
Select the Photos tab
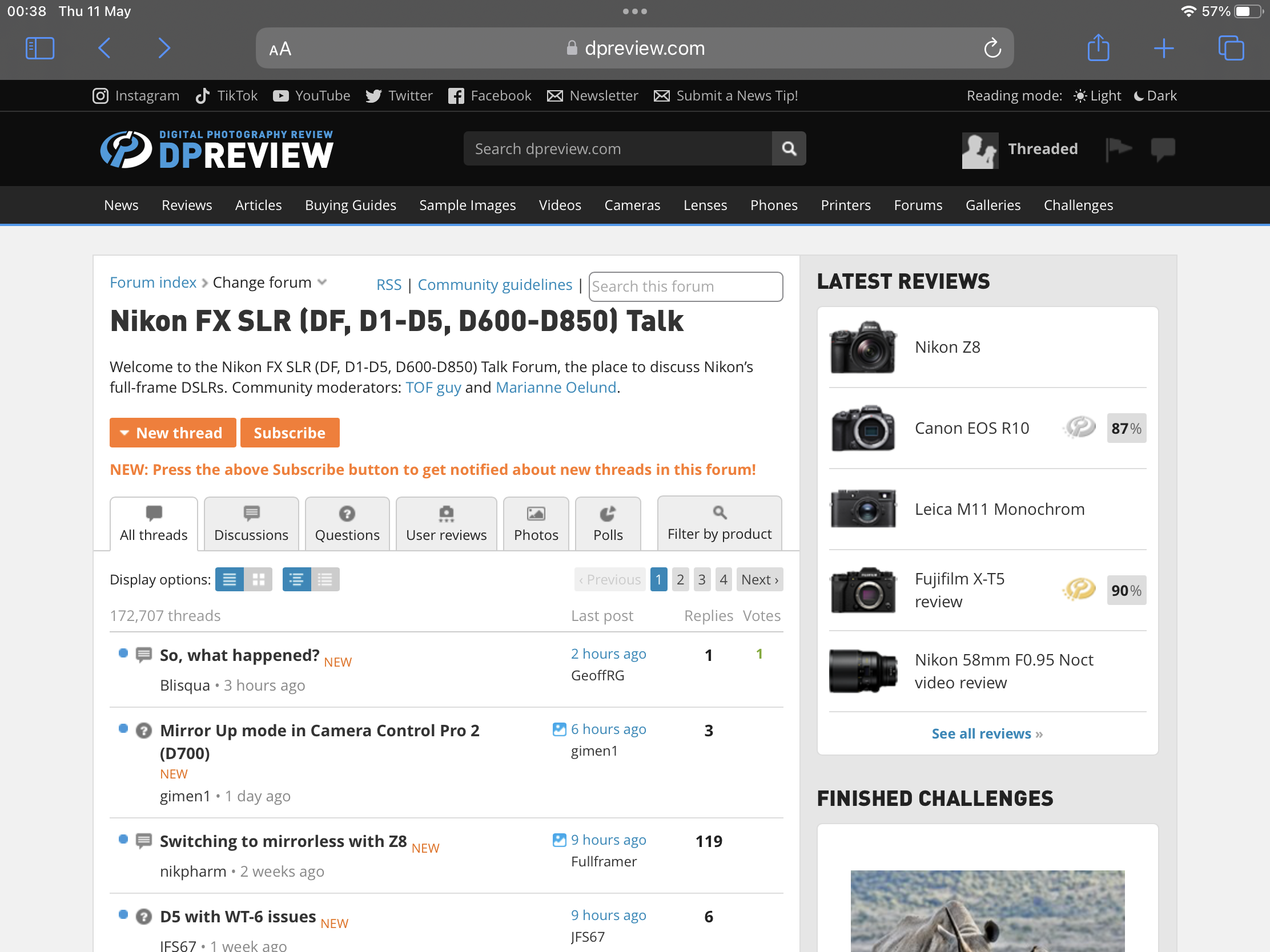[x=536, y=524]
